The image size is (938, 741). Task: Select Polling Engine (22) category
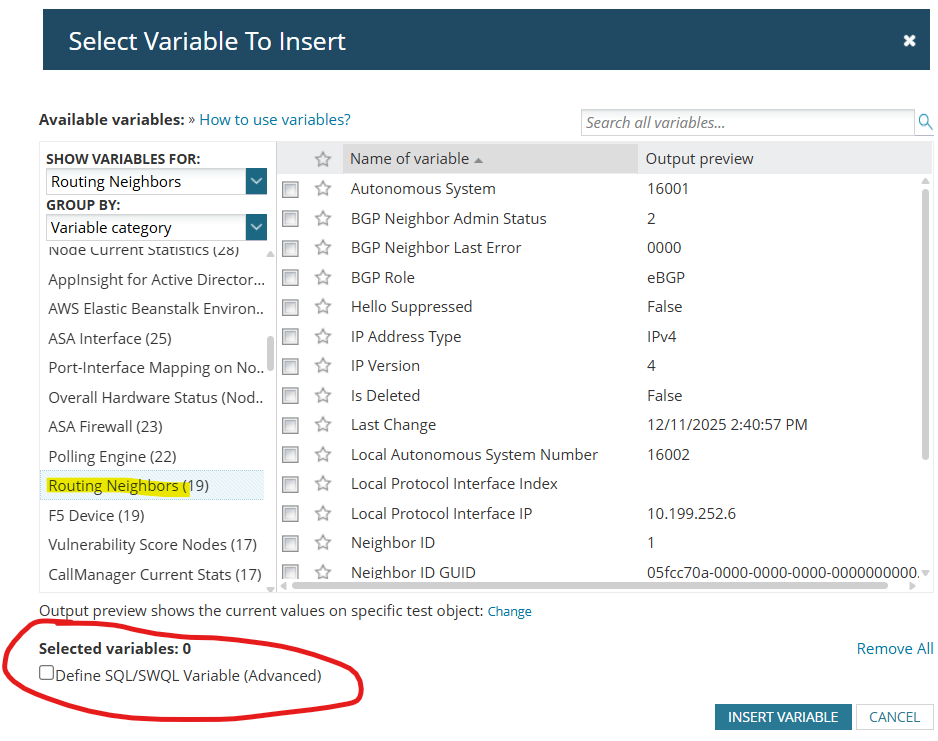tap(112, 456)
